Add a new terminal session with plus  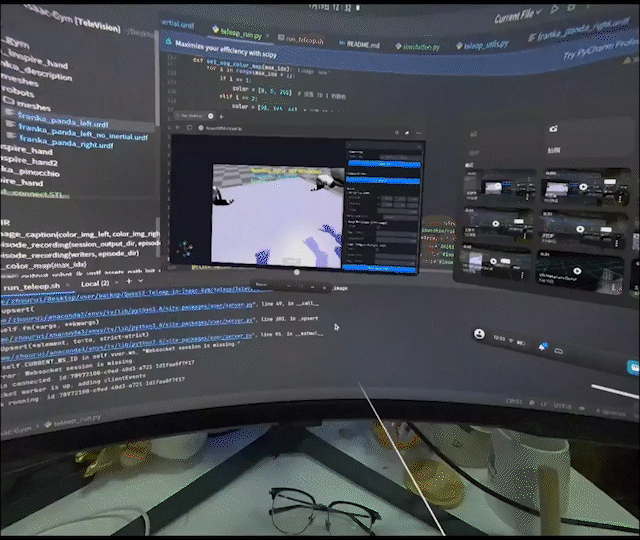(129, 281)
